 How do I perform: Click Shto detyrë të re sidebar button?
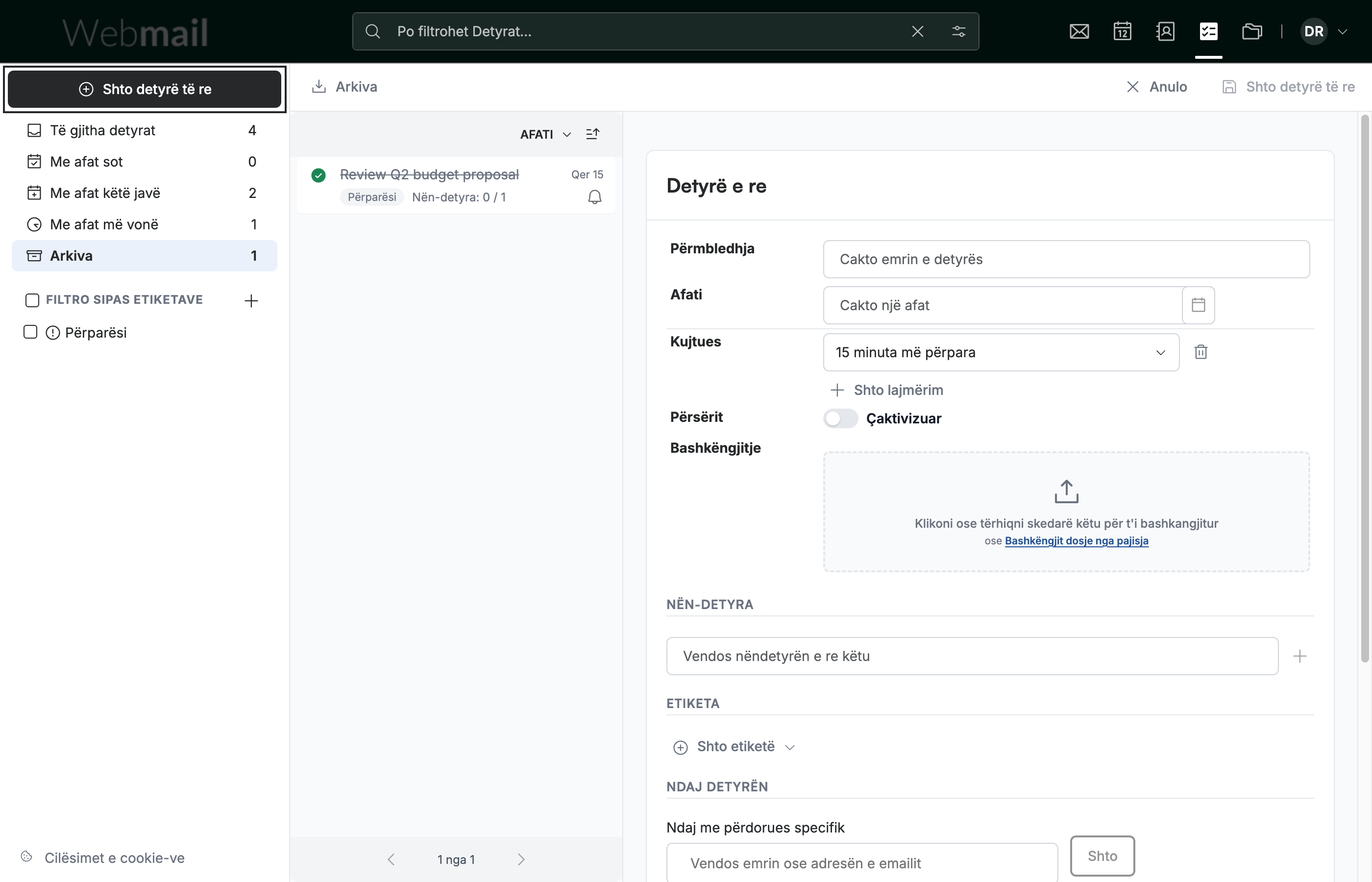(145, 89)
